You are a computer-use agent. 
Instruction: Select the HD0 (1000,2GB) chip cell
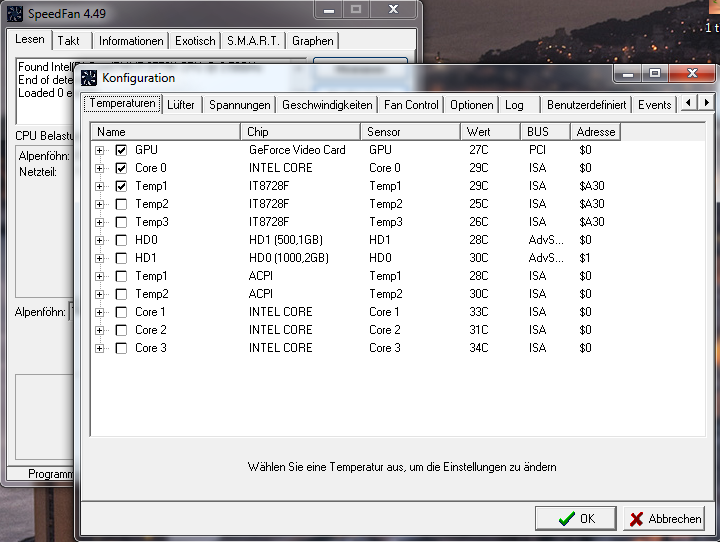[289, 258]
